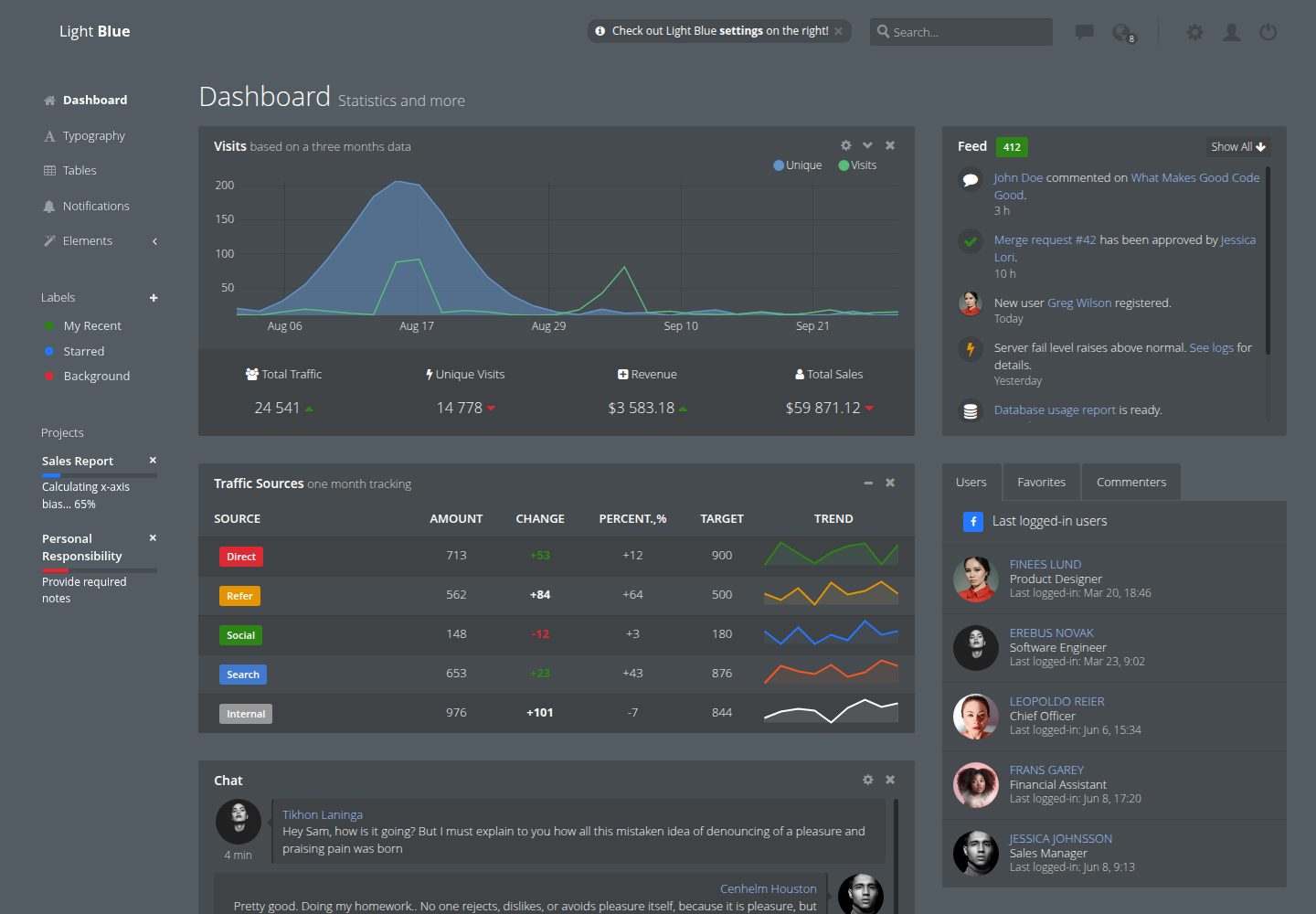Select the Background label
Screen dimensions: 1316x914
coord(97,377)
